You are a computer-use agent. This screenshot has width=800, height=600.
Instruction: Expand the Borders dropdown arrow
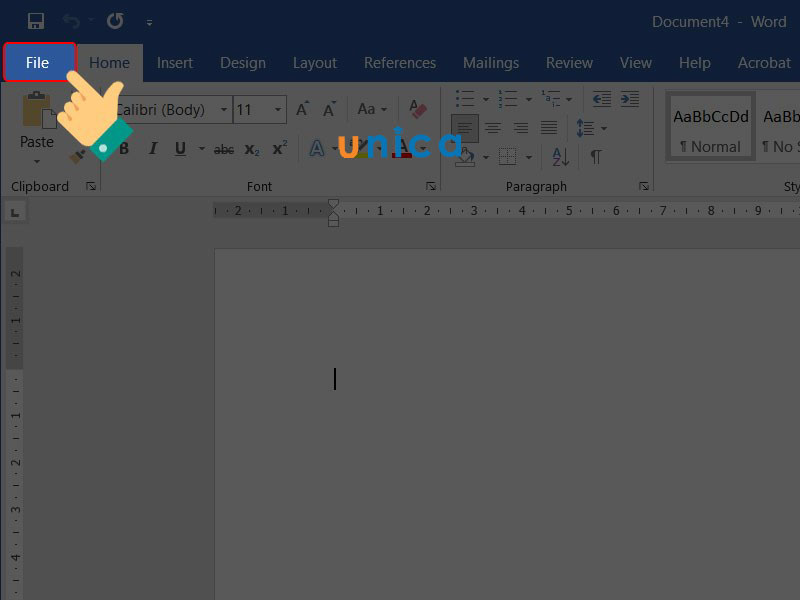(x=528, y=156)
